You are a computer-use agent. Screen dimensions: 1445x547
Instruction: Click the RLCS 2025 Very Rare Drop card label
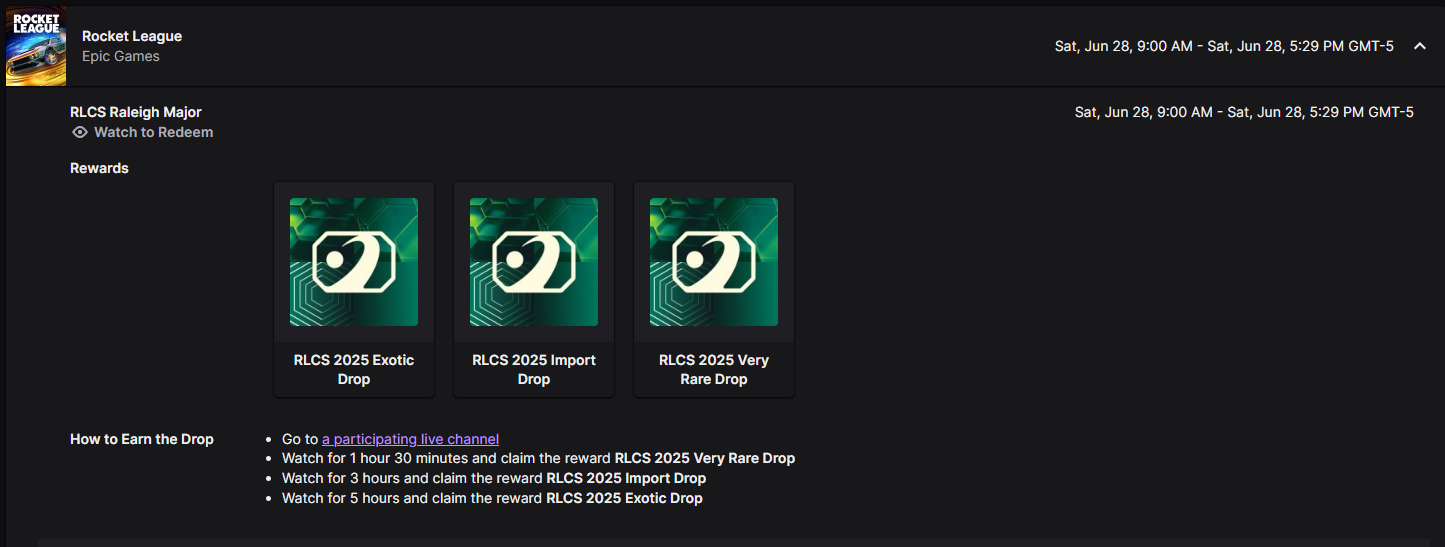click(714, 369)
